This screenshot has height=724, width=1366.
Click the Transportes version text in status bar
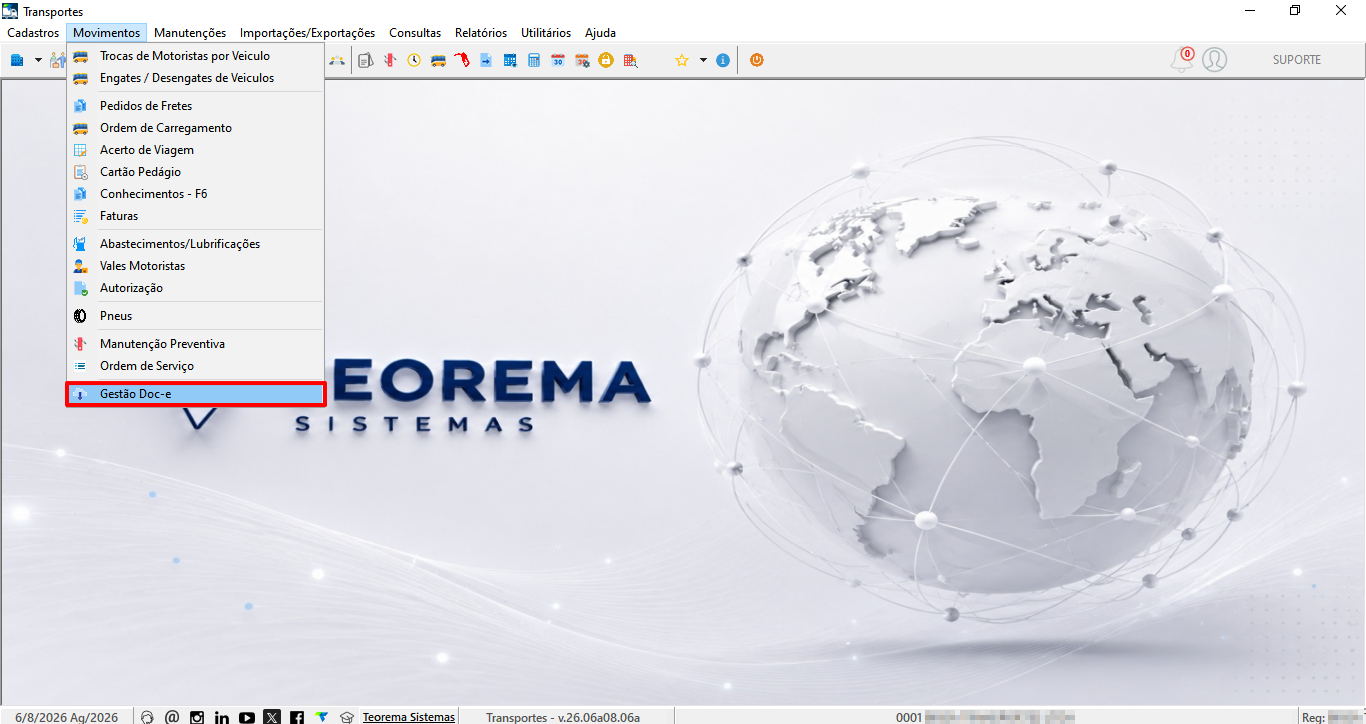pos(563,717)
